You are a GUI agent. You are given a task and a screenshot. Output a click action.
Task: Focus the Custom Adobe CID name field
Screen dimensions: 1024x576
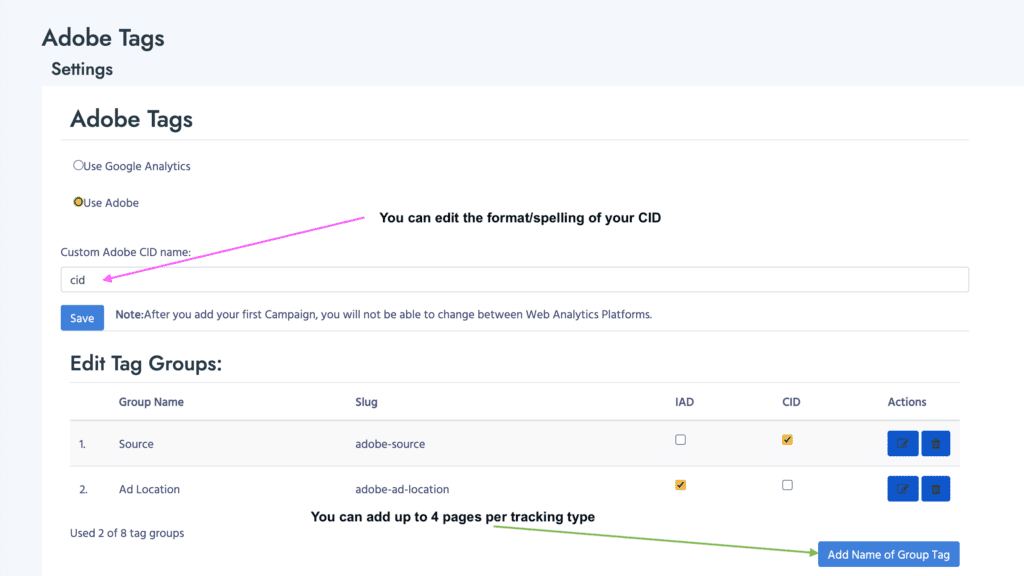point(514,280)
